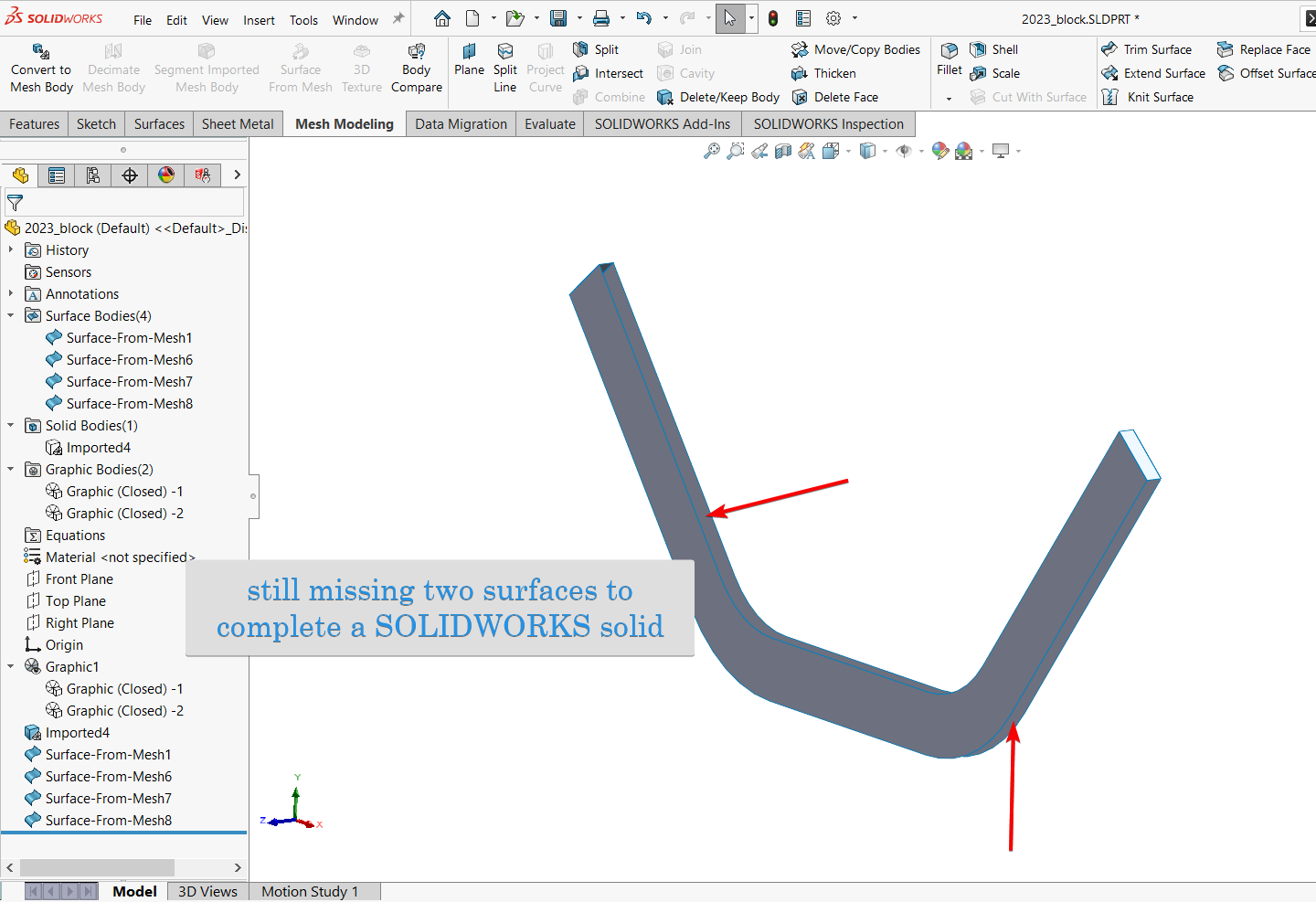The width and height of the screenshot is (1316, 902).
Task: Choose the Delete Face tool
Action: (x=834, y=97)
